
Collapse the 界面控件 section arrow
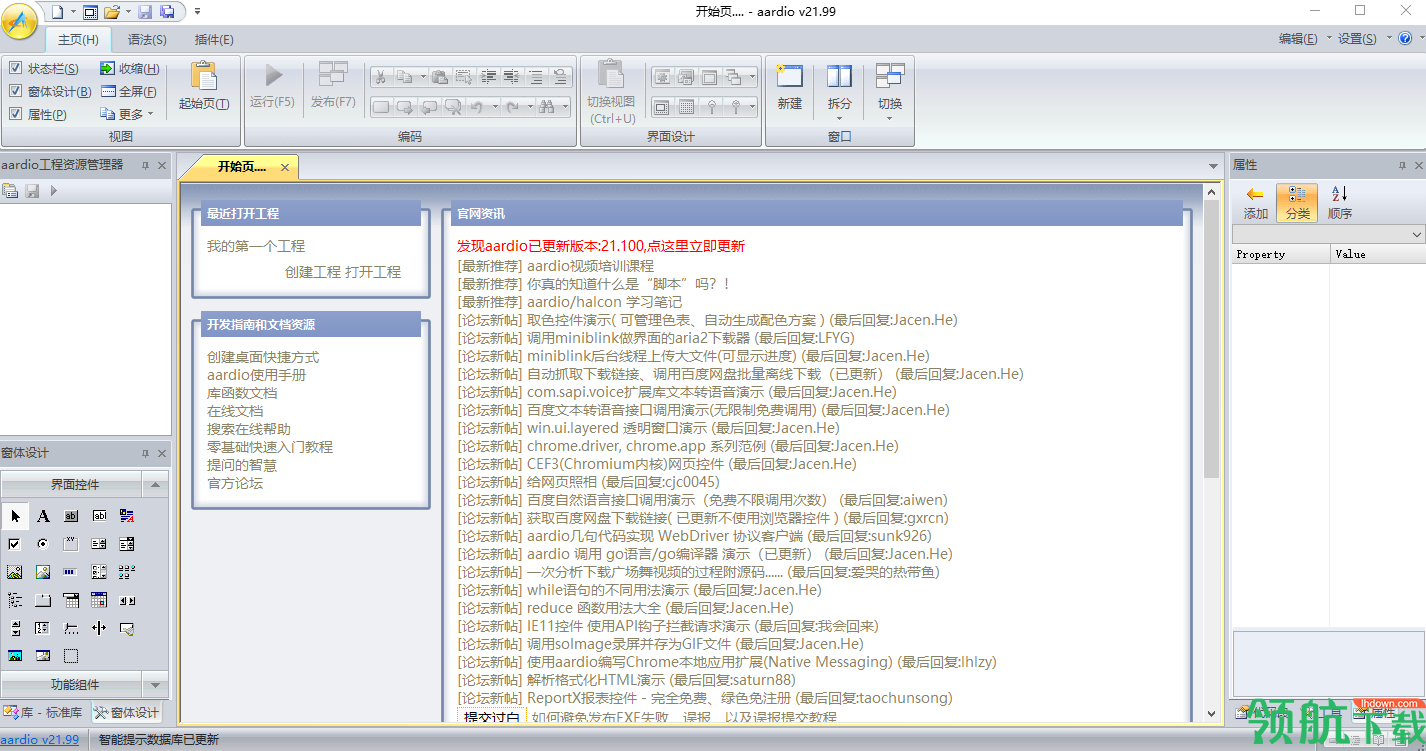click(154, 485)
